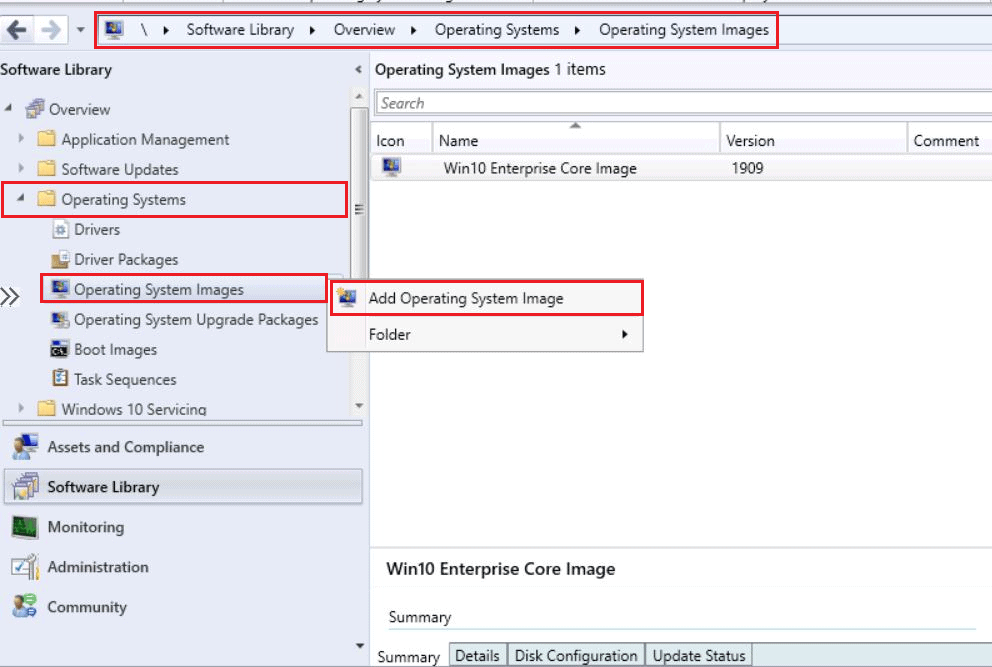Select the Operating System Images tree icon
This screenshot has height=667, width=992.
(60, 289)
